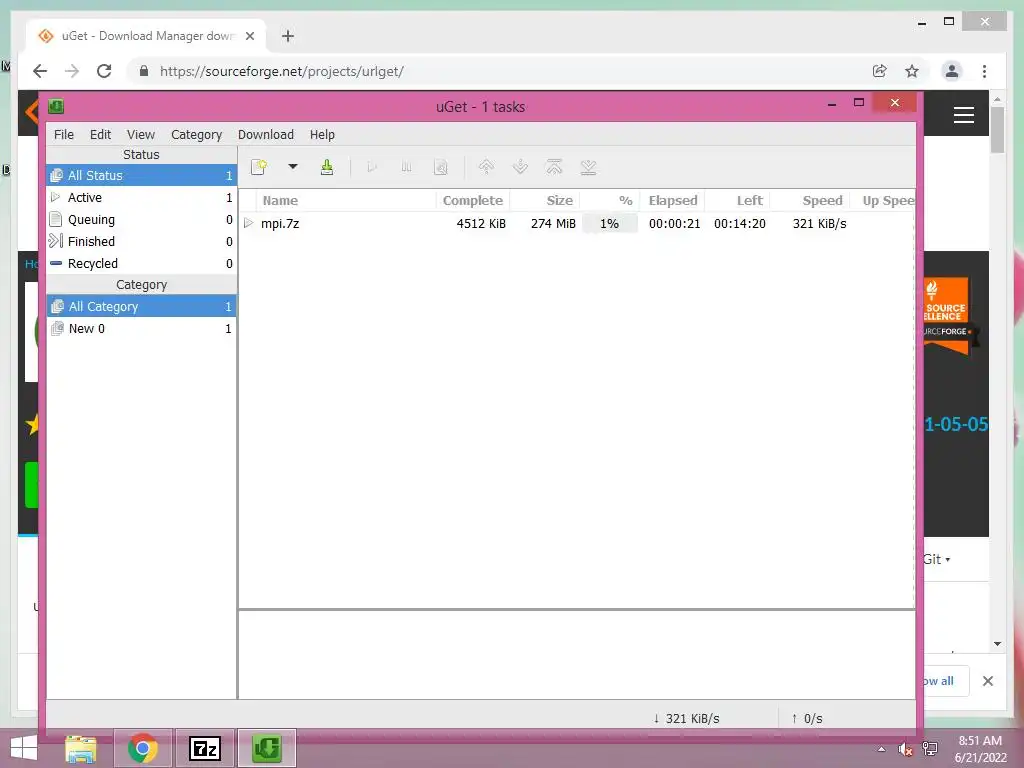Viewport: 1024px width, 768px height.
Task: Click the 1% progress bar of mpi.7z
Action: point(610,223)
